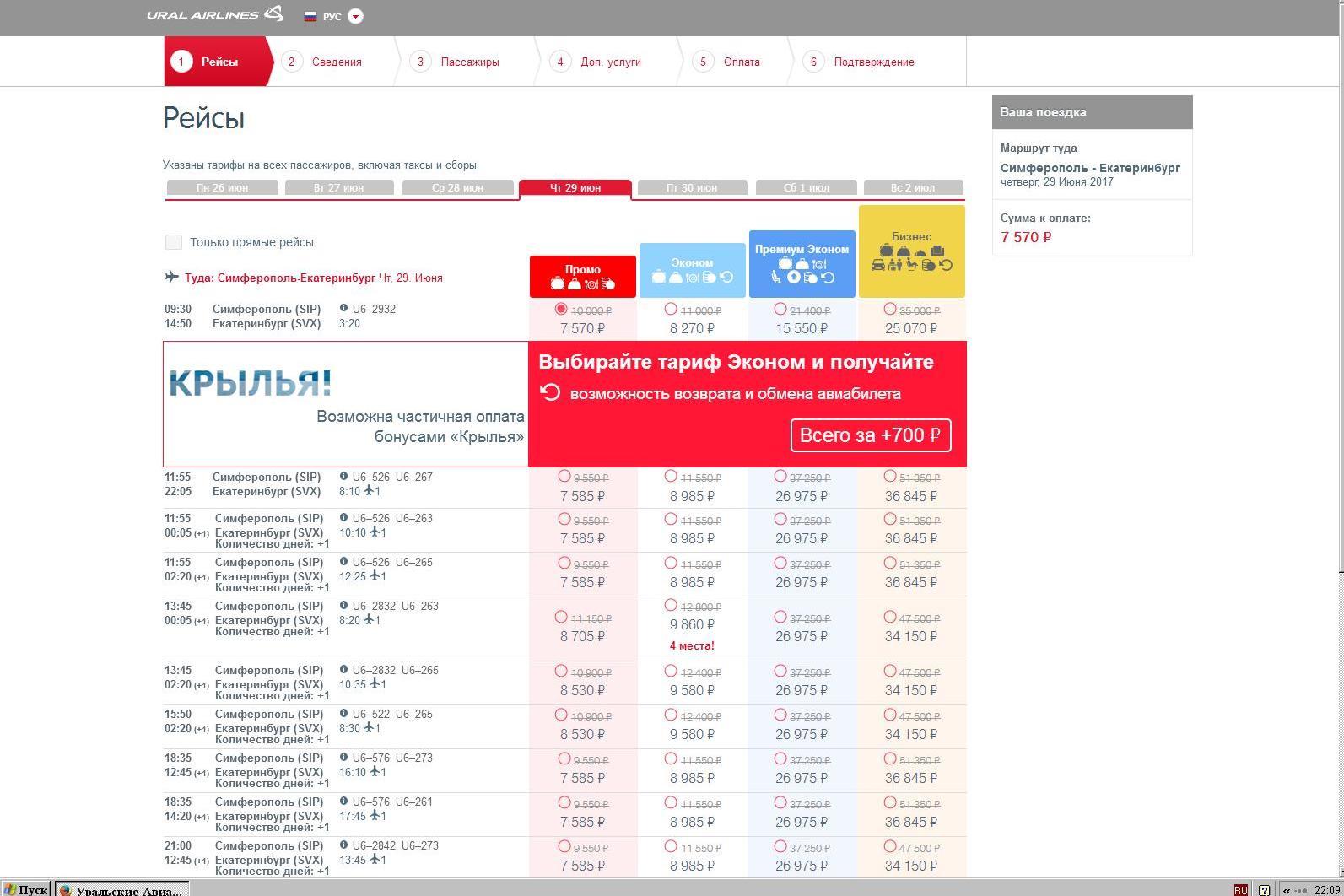Open the Пуск start menu
The image size is (1344, 896).
tap(25, 889)
